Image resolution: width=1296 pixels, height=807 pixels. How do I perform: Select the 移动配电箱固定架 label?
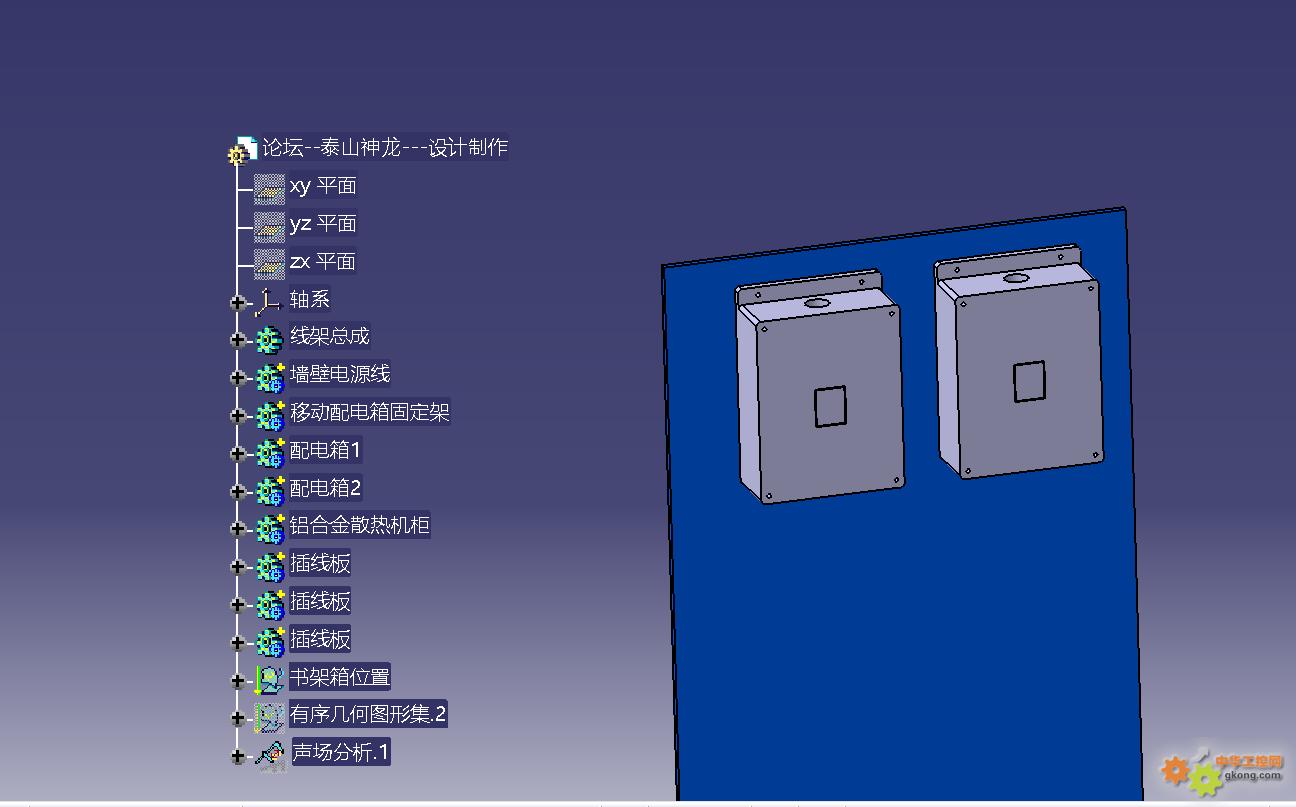[370, 412]
